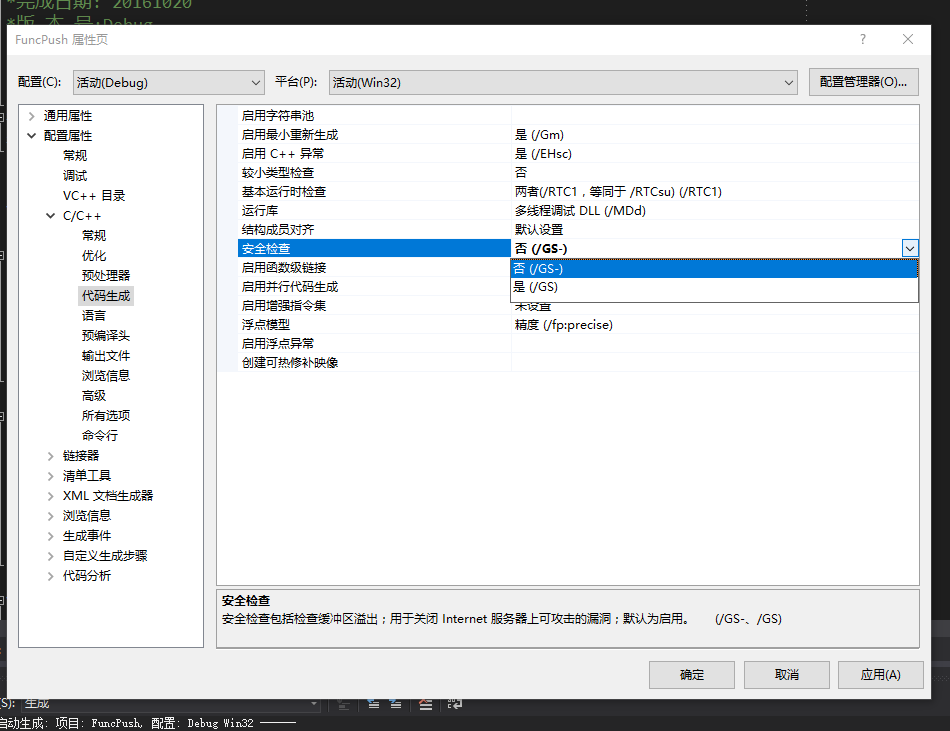Select 常规 under C/C++
Viewport: 950px width, 731px height.
(x=94, y=236)
